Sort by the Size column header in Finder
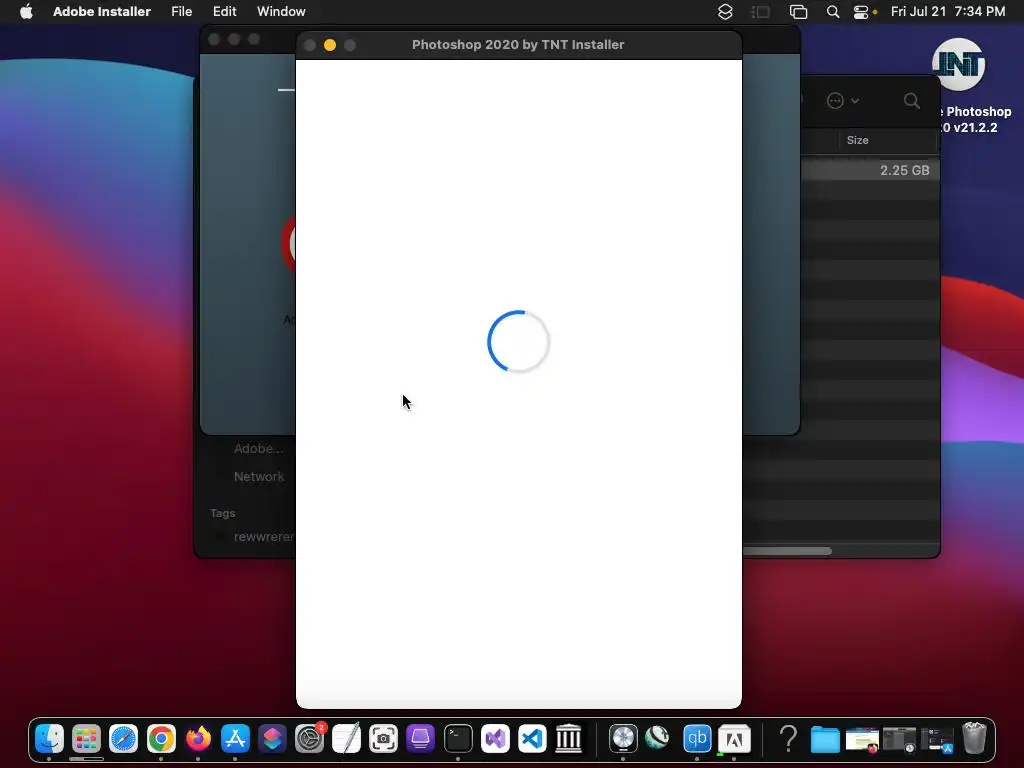The image size is (1024, 768). (857, 140)
